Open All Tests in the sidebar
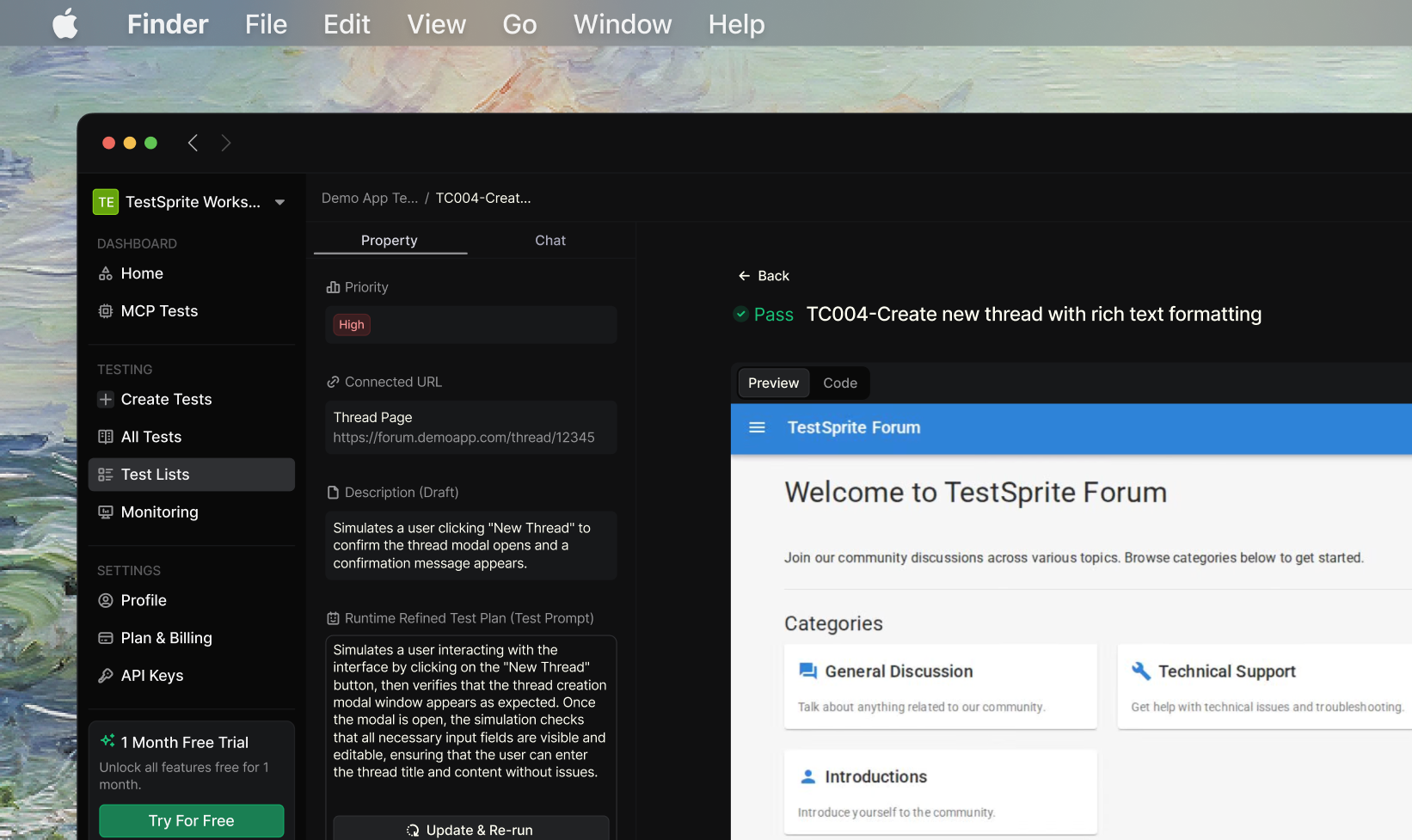Screen dimensions: 1412x840 point(192,437)
